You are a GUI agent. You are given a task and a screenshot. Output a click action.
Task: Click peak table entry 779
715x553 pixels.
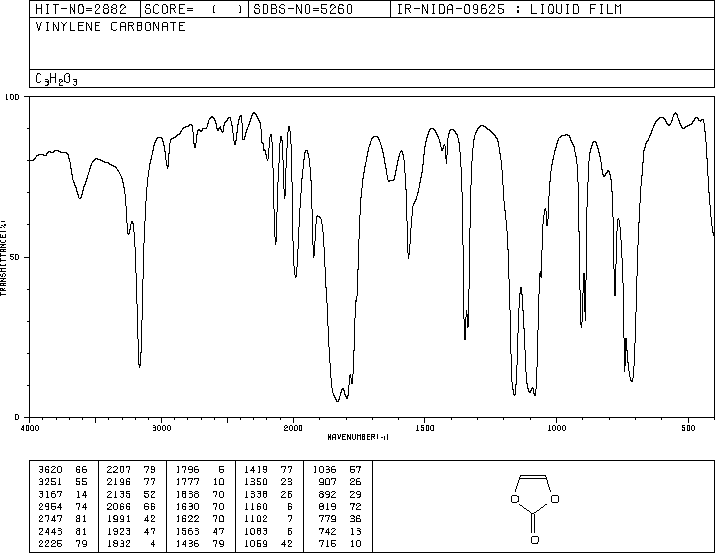327,519
